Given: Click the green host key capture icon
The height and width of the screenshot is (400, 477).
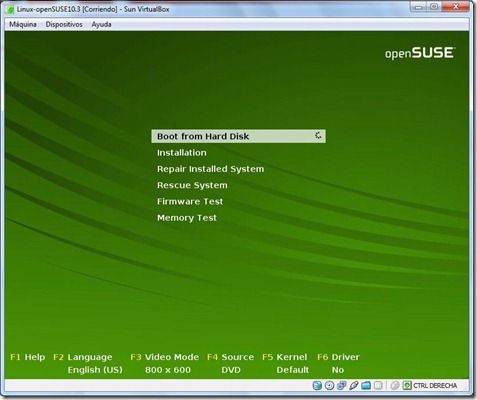Looking at the screenshot, I should pyautogui.click(x=407, y=386).
